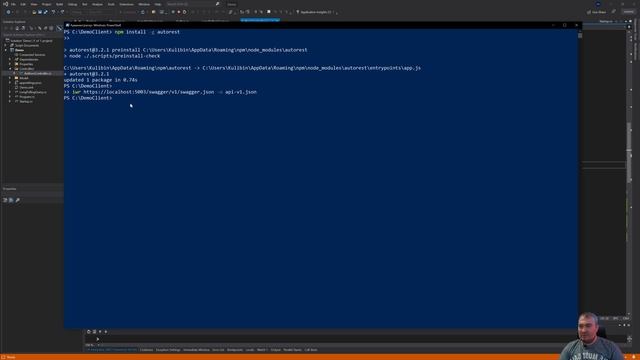The height and width of the screenshot is (360, 640).
Task: Open the Help menu
Action: tap(158, 4)
